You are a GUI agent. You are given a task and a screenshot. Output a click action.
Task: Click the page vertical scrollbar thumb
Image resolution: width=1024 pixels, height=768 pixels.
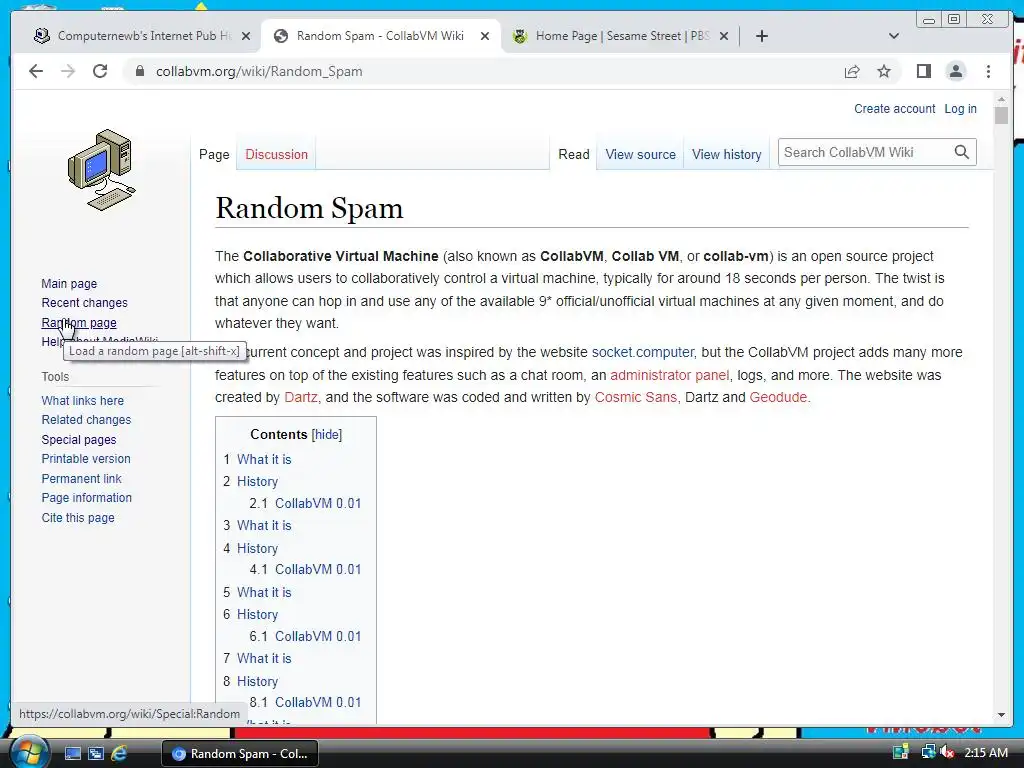point(1001,116)
